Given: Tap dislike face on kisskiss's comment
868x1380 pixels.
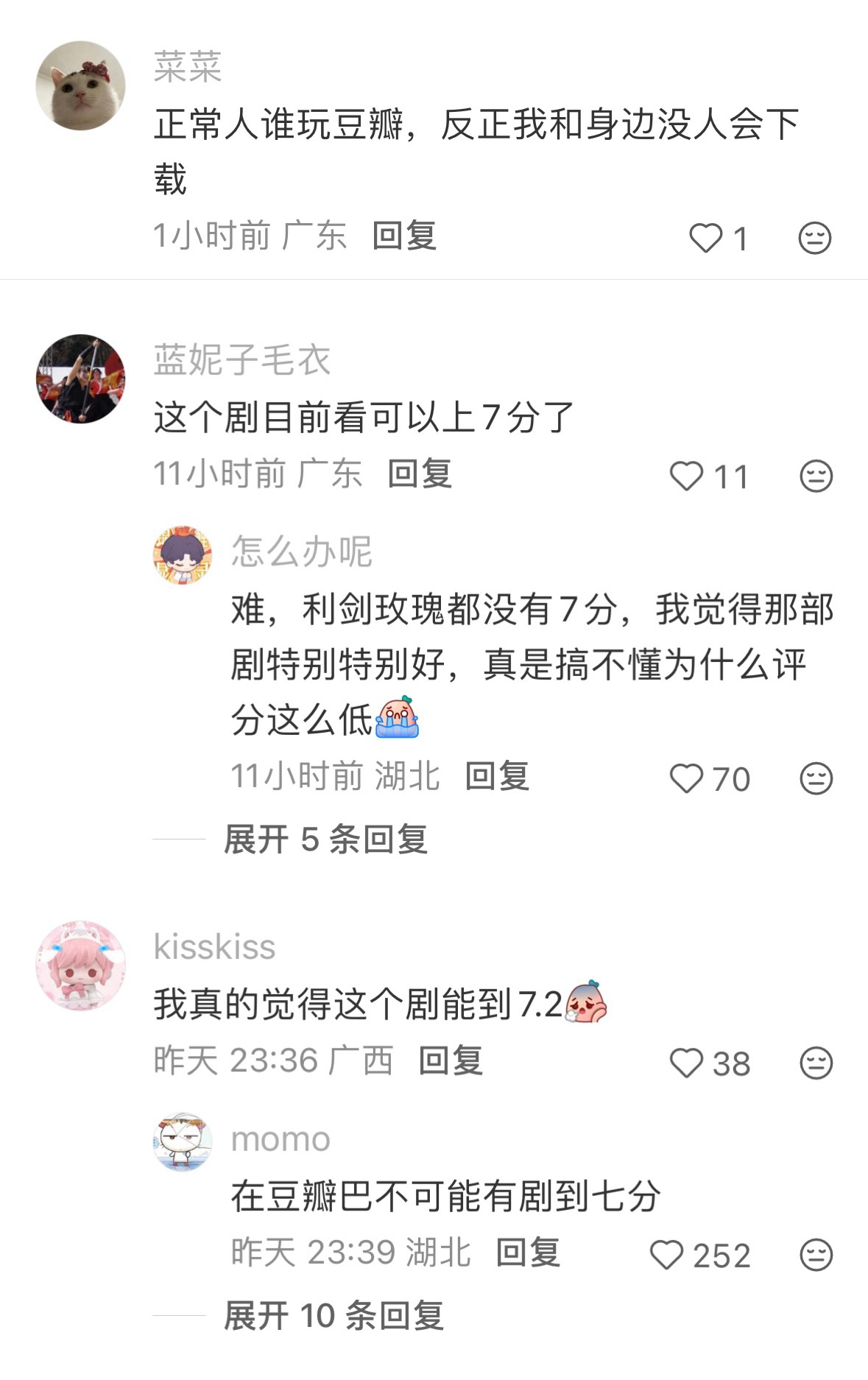Looking at the screenshot, I should [x=816, y=1063].
